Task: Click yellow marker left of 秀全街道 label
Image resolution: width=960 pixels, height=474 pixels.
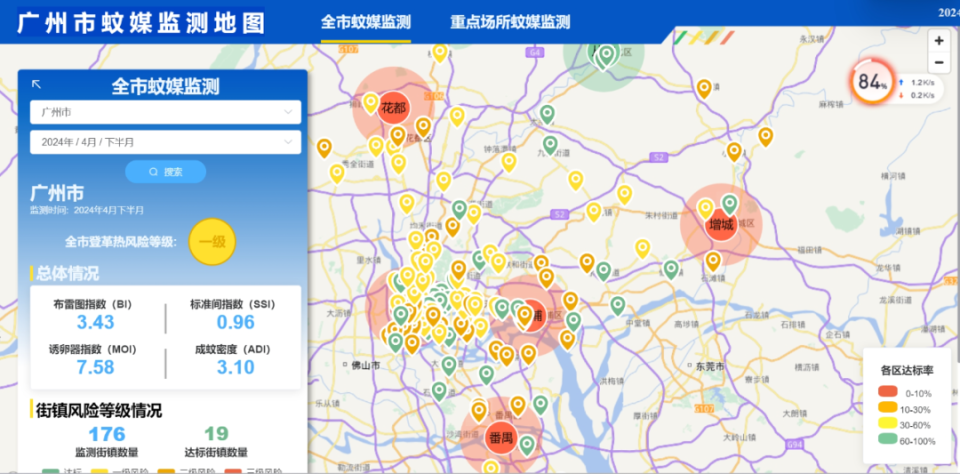Action: 337,174
